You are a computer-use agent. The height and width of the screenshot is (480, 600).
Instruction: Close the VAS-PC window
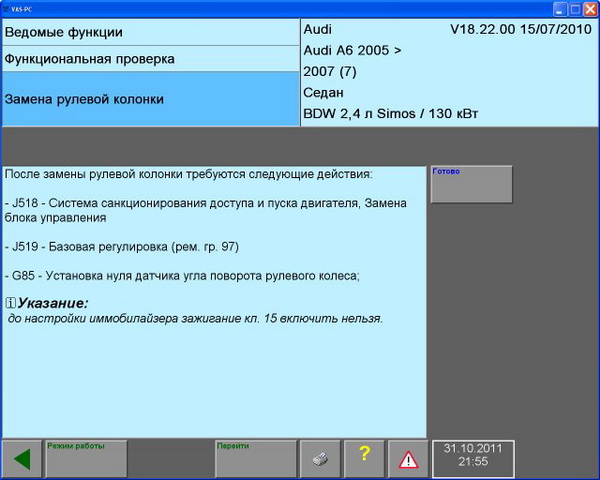(590, 10)
